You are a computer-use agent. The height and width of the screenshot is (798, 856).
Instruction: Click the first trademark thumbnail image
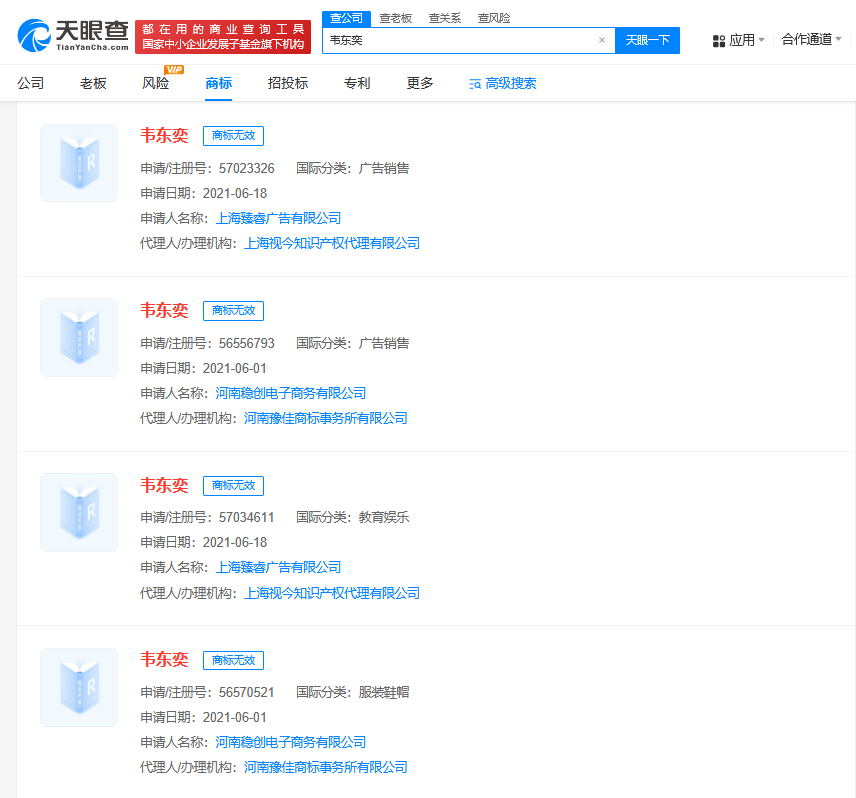pyautogui.click(x=79, y=163)
